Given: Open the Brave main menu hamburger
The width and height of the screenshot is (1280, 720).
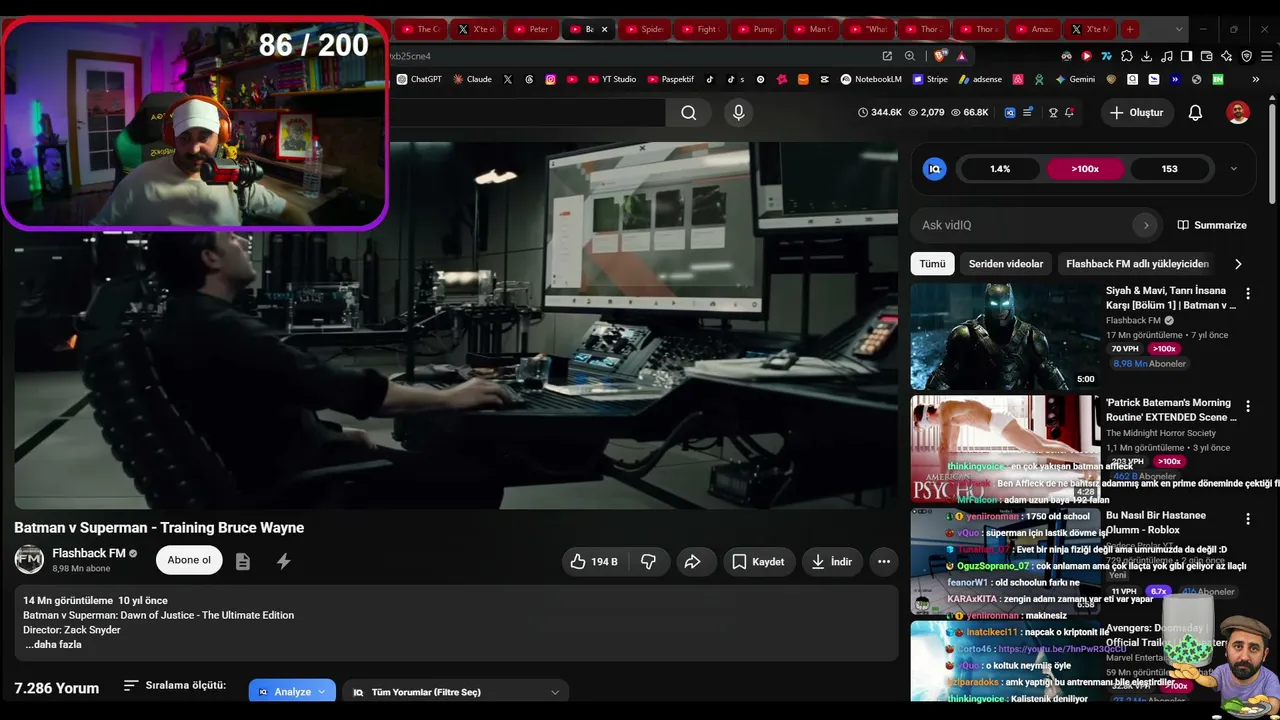Looking at the screenshot, I should pyautogui.click(x=1267, y=56).
